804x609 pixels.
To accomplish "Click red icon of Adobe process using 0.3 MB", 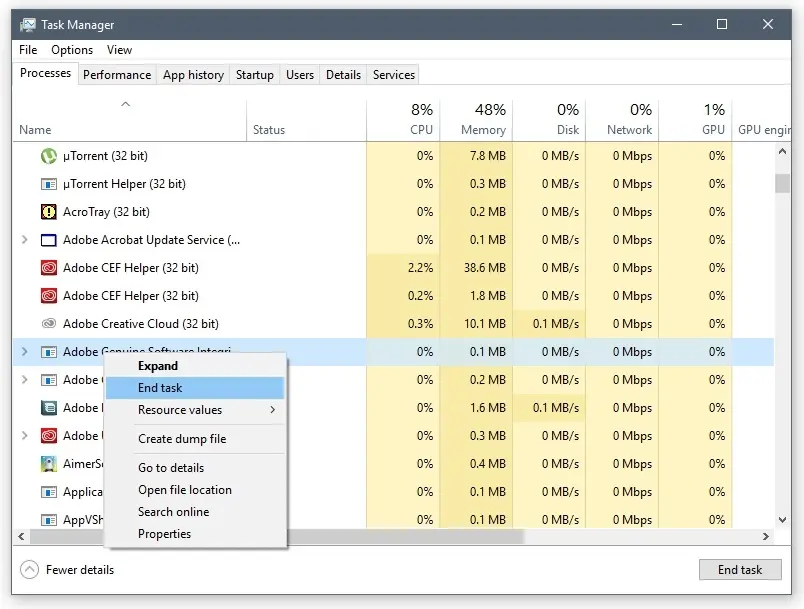I will 49,436.
